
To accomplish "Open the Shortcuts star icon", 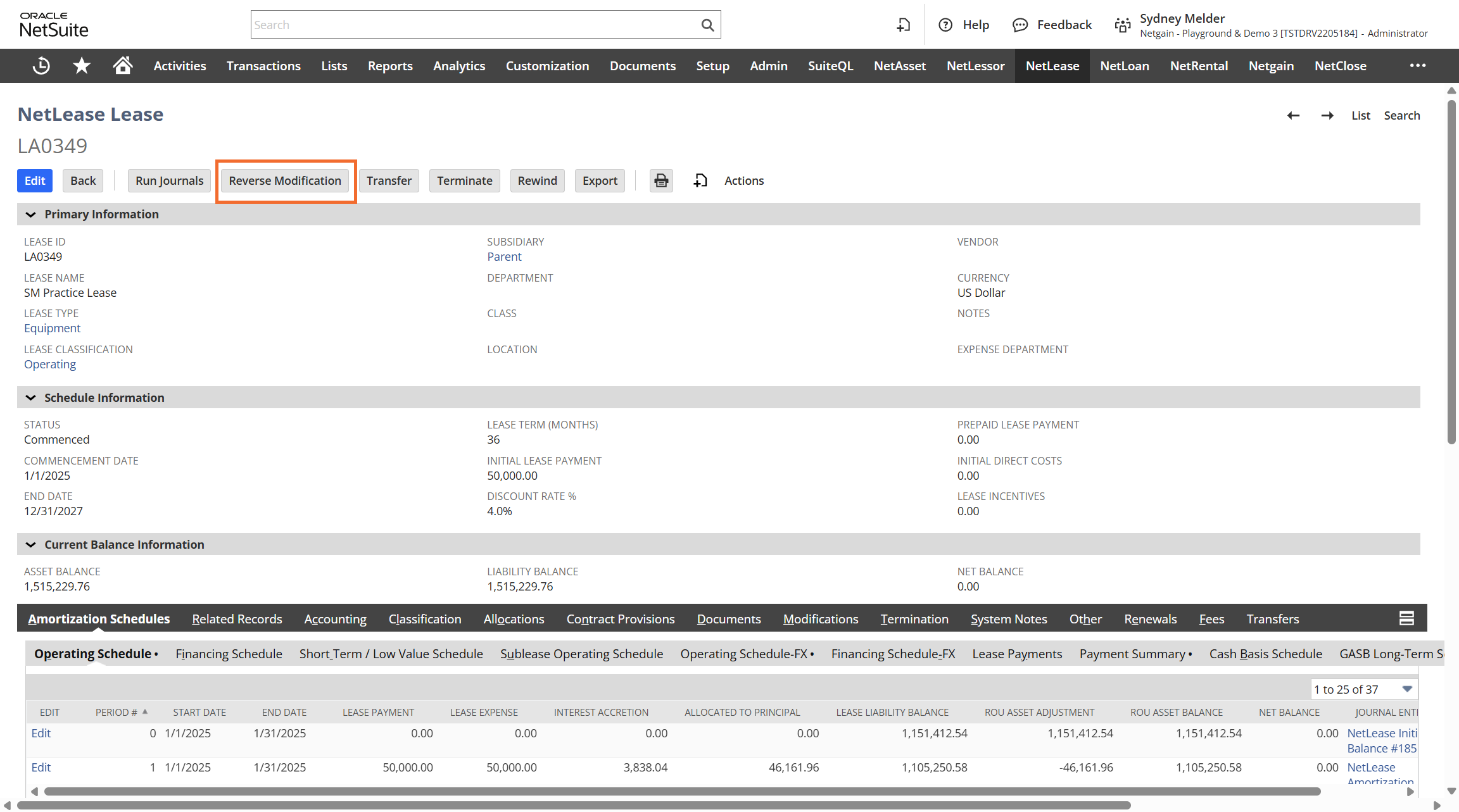I will coord(82,66).
